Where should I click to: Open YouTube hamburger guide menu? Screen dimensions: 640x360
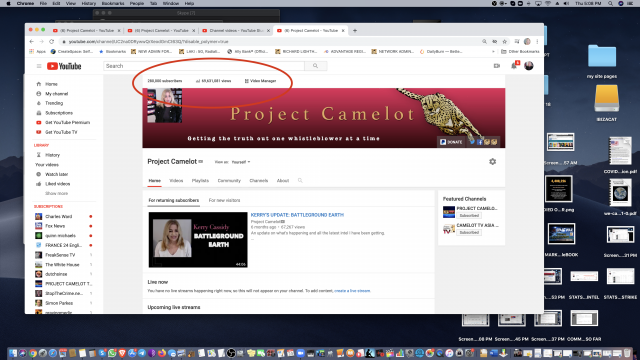[39, 66]
